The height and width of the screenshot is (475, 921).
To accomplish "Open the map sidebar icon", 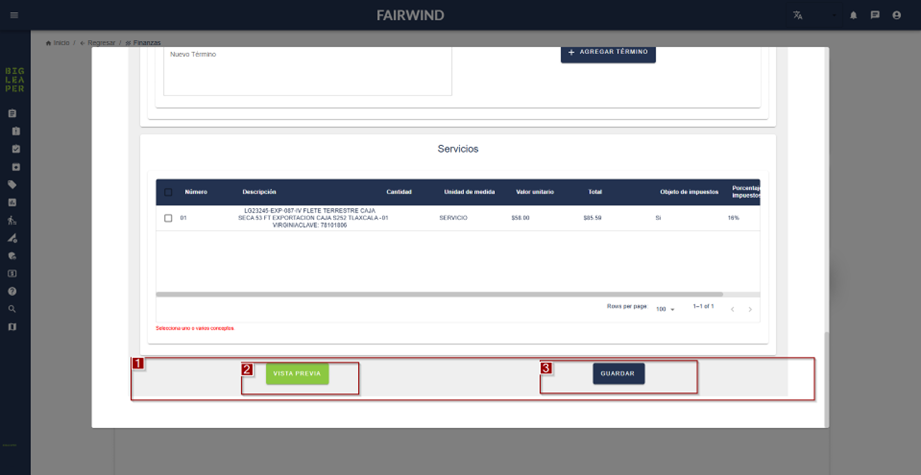I will pyautogui.click(x=12, y=326).
